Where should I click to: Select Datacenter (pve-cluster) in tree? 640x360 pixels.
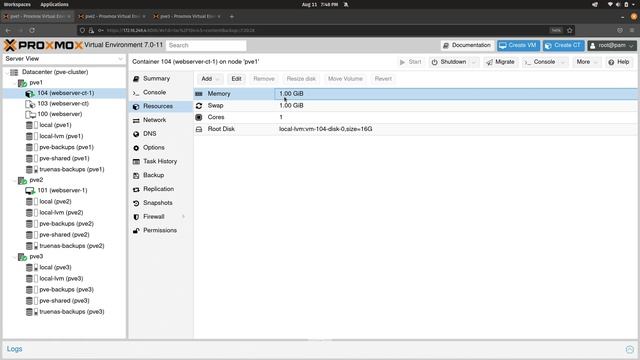55,72
